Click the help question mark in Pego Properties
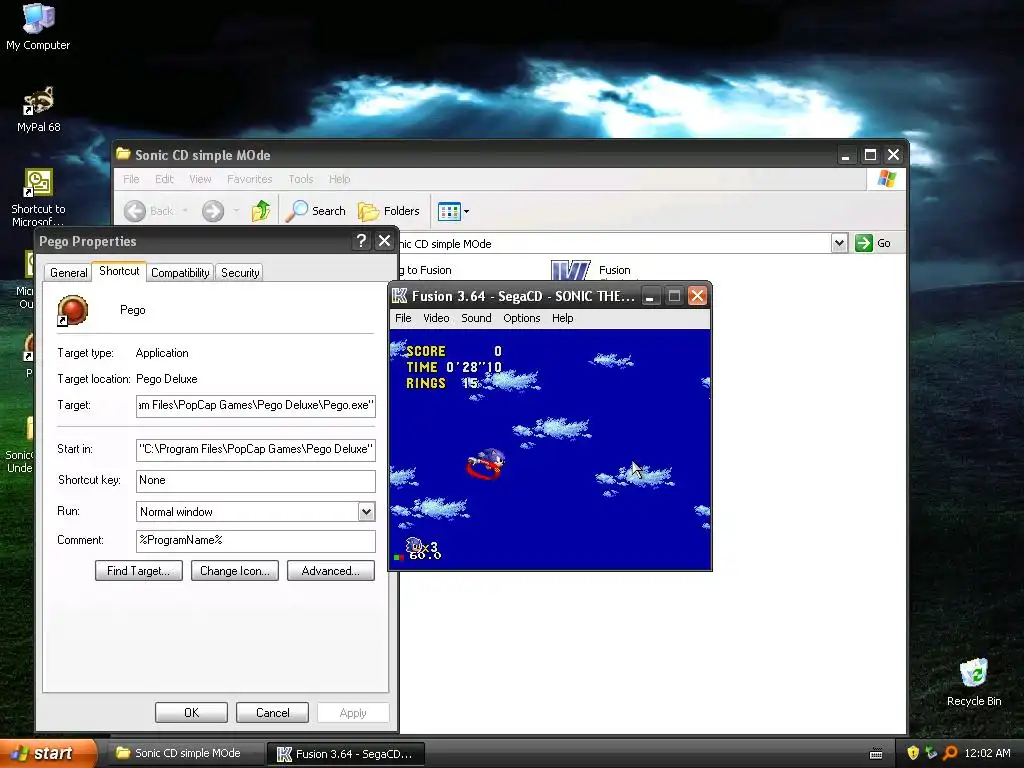This screenshot has height=768, width=1024. click(x=361, y=241)
